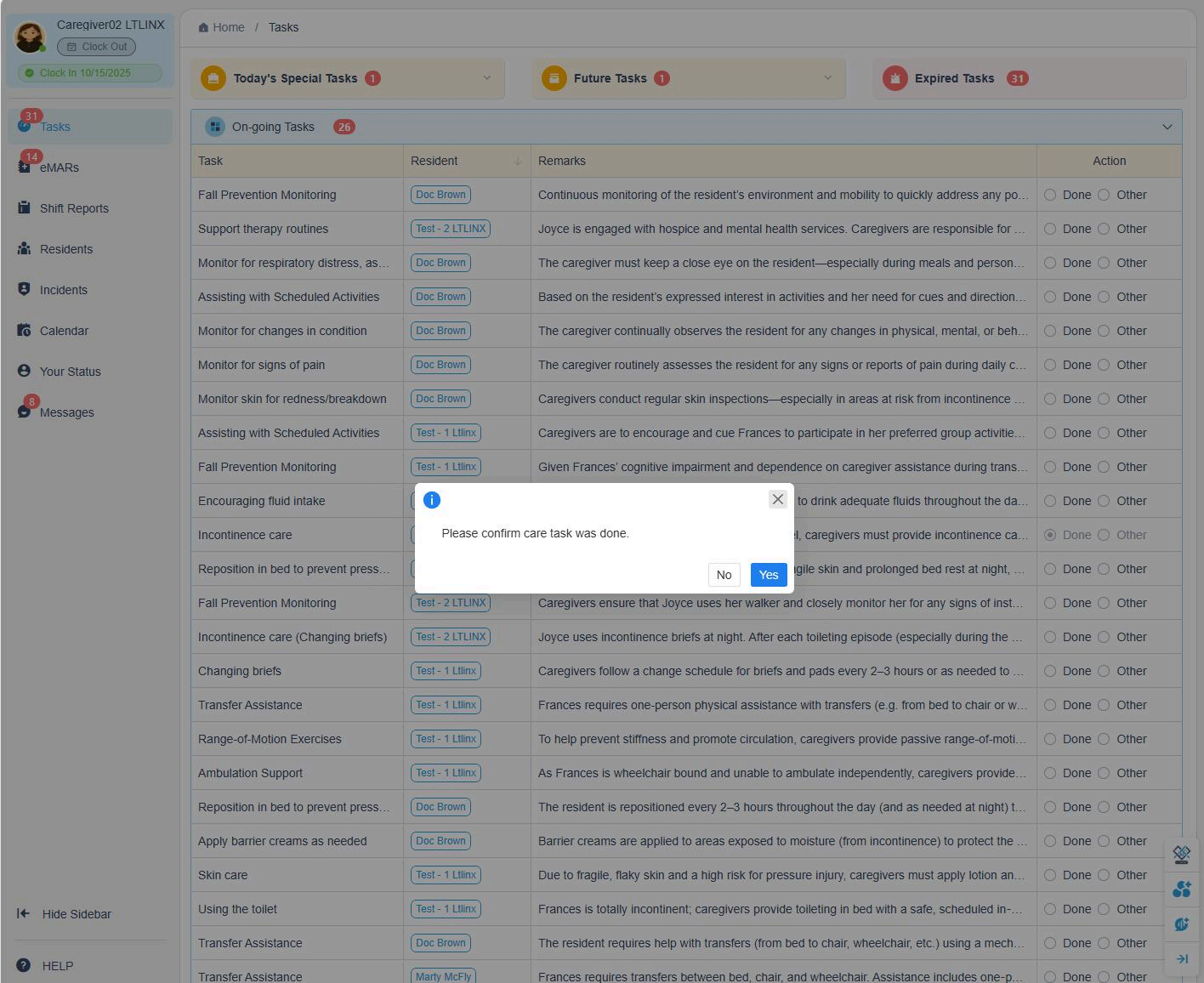Click the Today's Special Tasks yellow icon
1204x983 pixels.
point(213,78)
